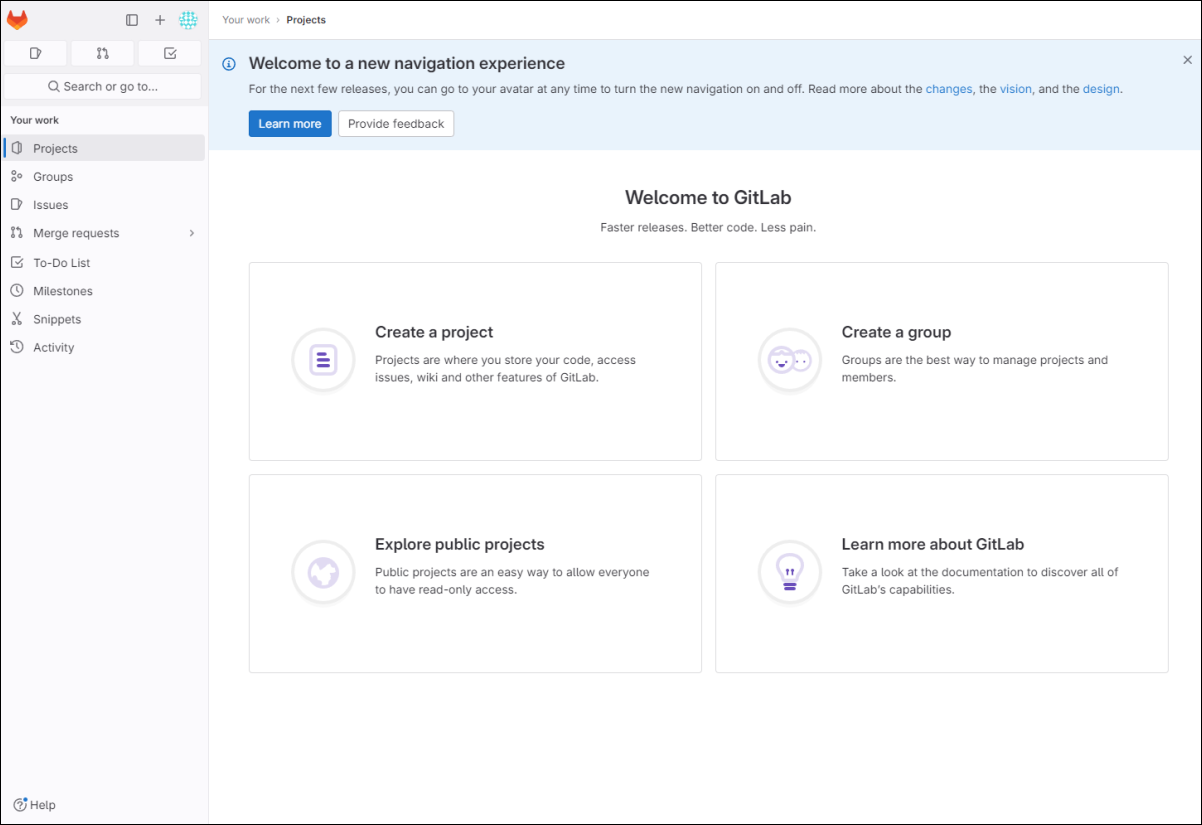Dismiss the navigation welcome banner
The width and height of the screenshot is (1202, 825).
click(x=1187, y=60)
